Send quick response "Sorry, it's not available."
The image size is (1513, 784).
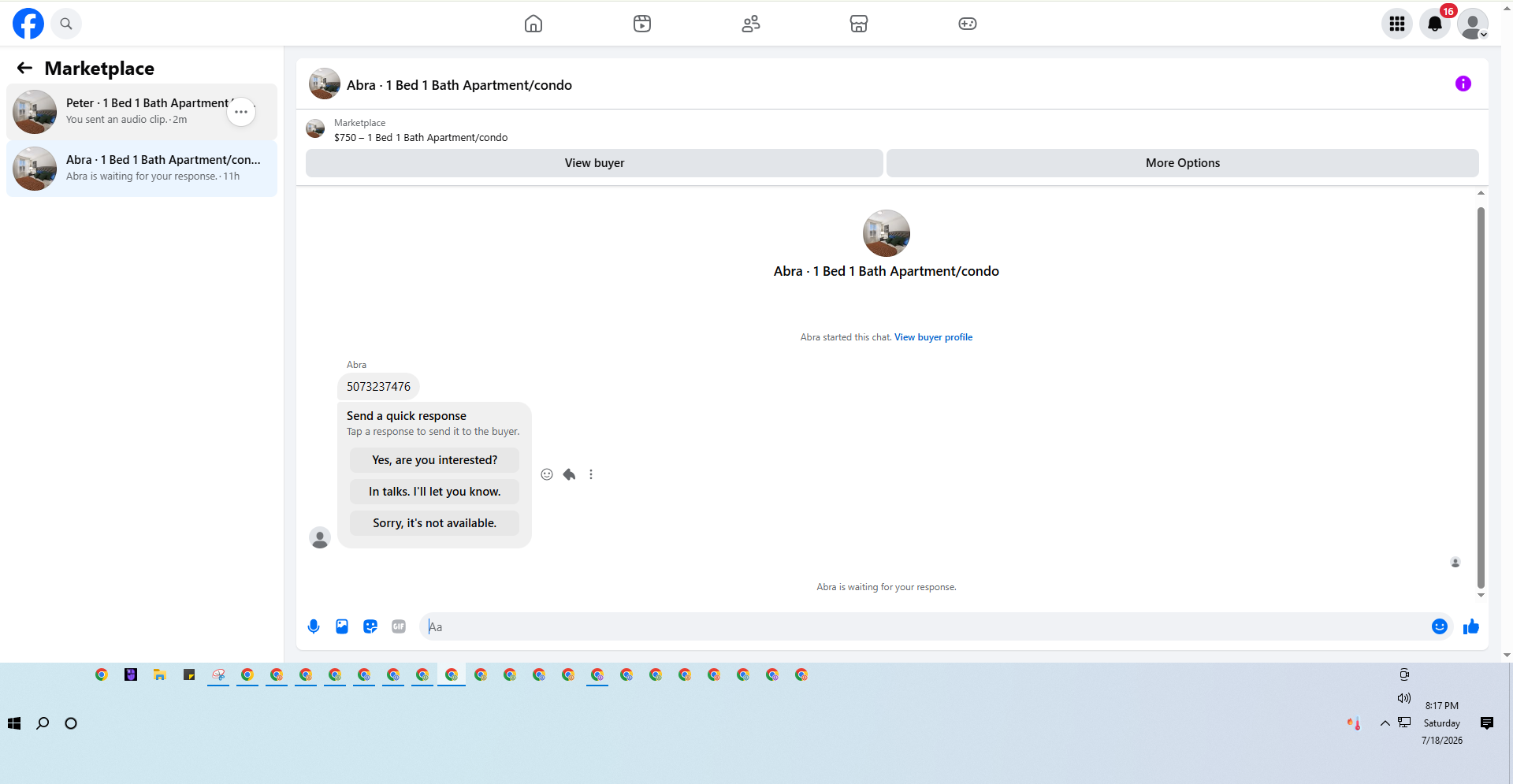434,523
